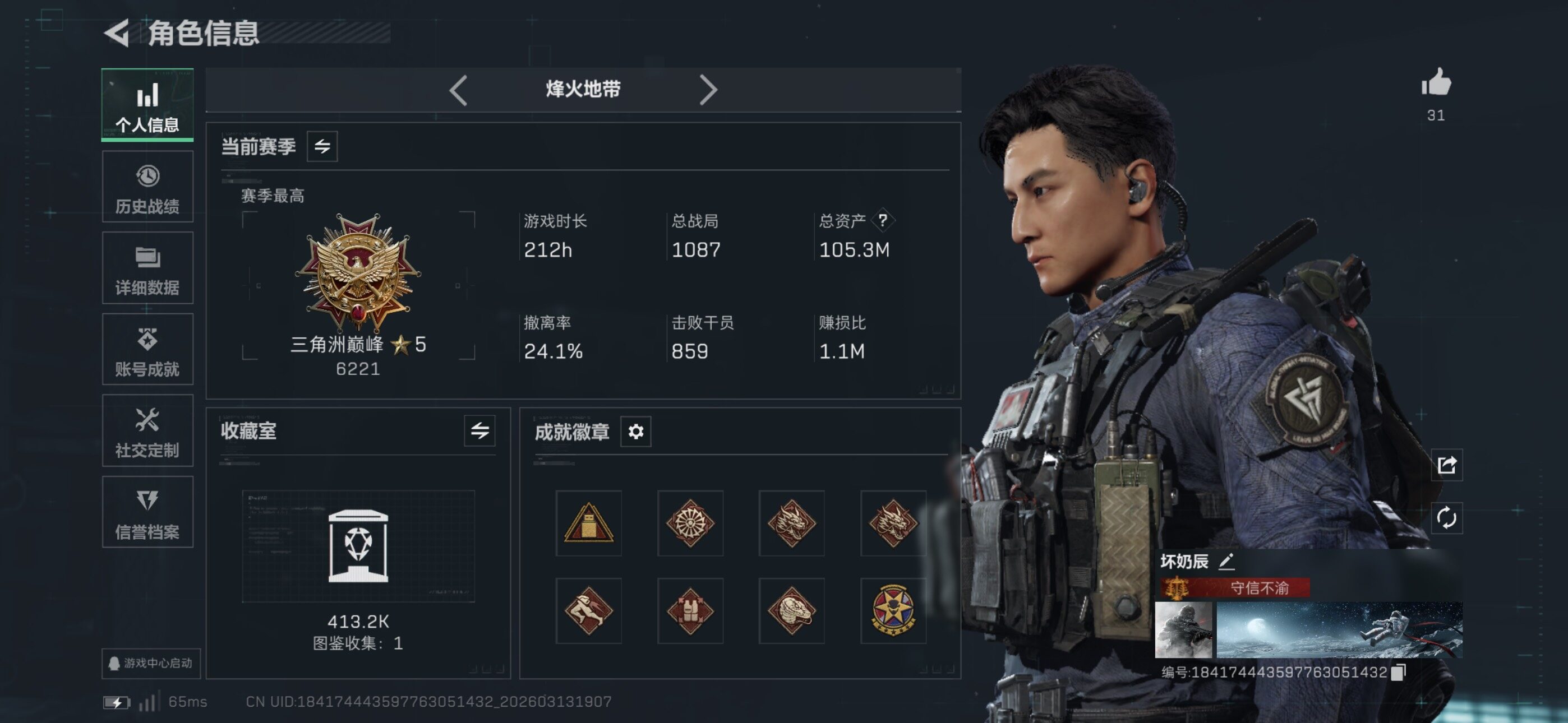
Task: Go back using the arrow beside 角色信息
Action: pyautogui.click(x=116, y=33)
